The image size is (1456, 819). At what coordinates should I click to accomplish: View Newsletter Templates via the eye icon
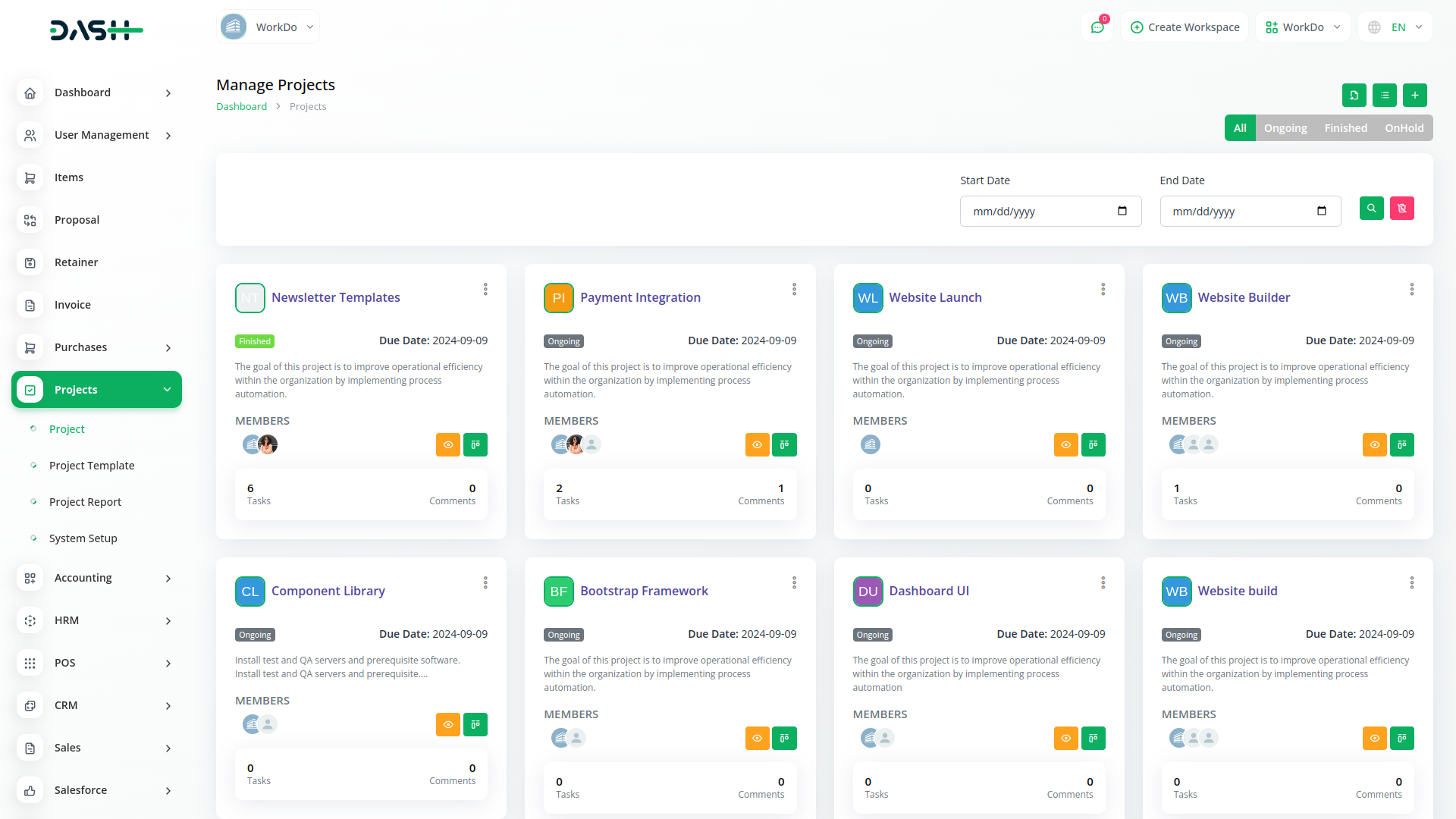[448, 445]
